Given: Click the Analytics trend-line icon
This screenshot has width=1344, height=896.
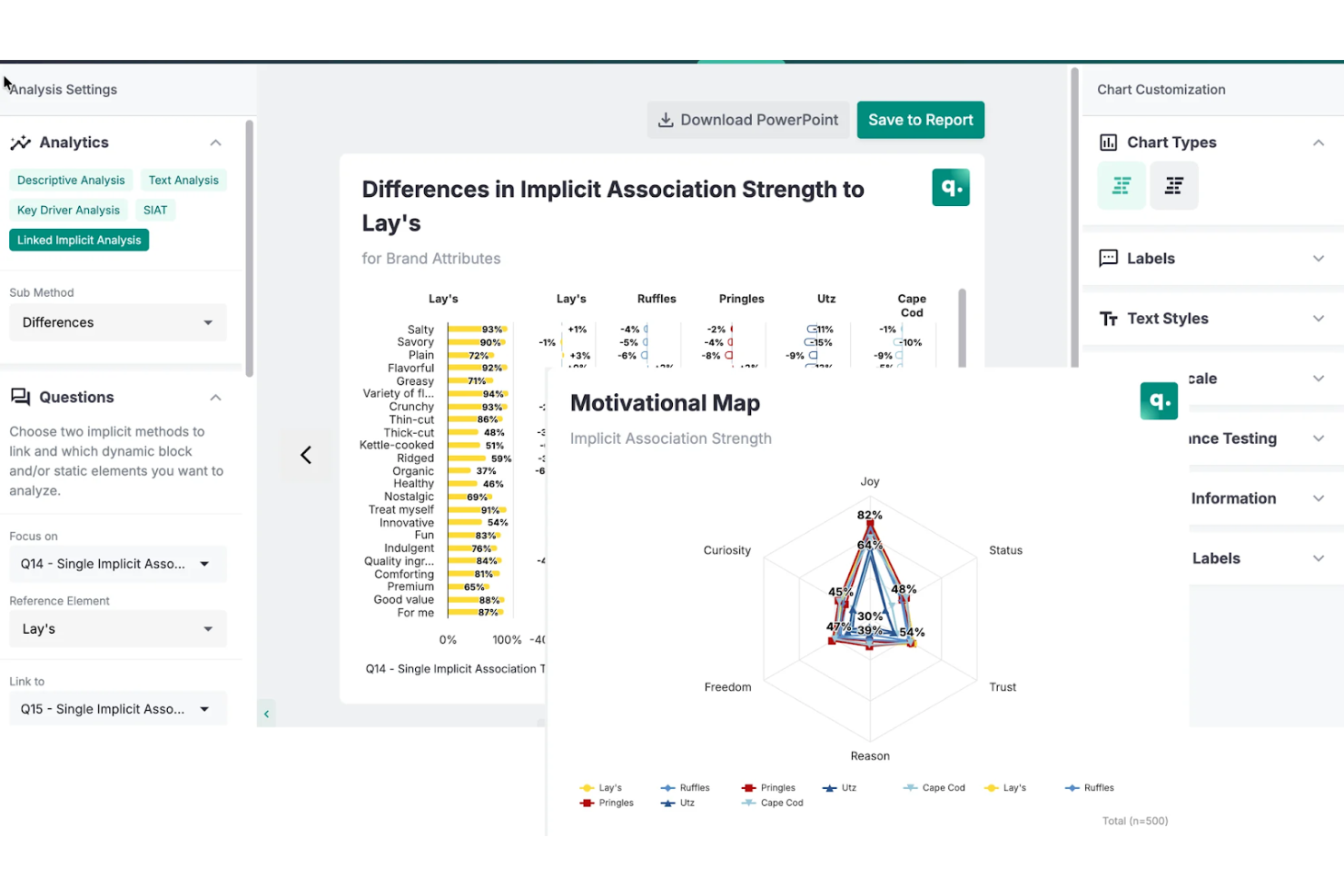Looking at the screenshot, I should coord(20,143).
